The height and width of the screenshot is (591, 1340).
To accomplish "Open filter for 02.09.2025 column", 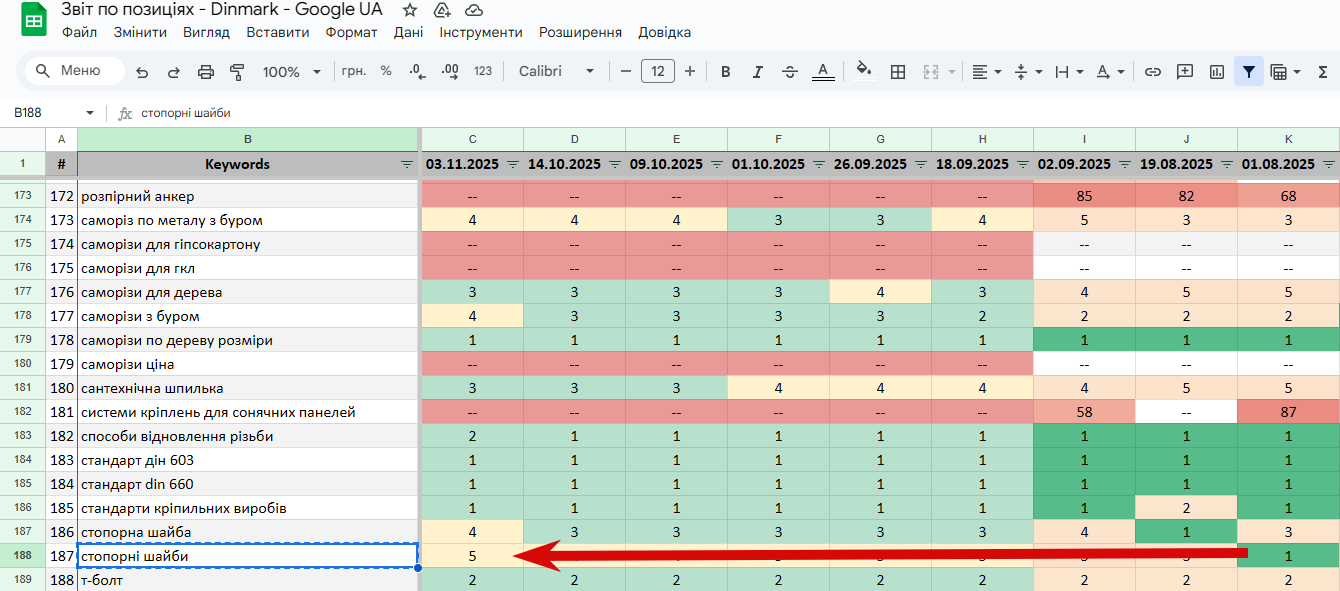I will click(1125, 164).
